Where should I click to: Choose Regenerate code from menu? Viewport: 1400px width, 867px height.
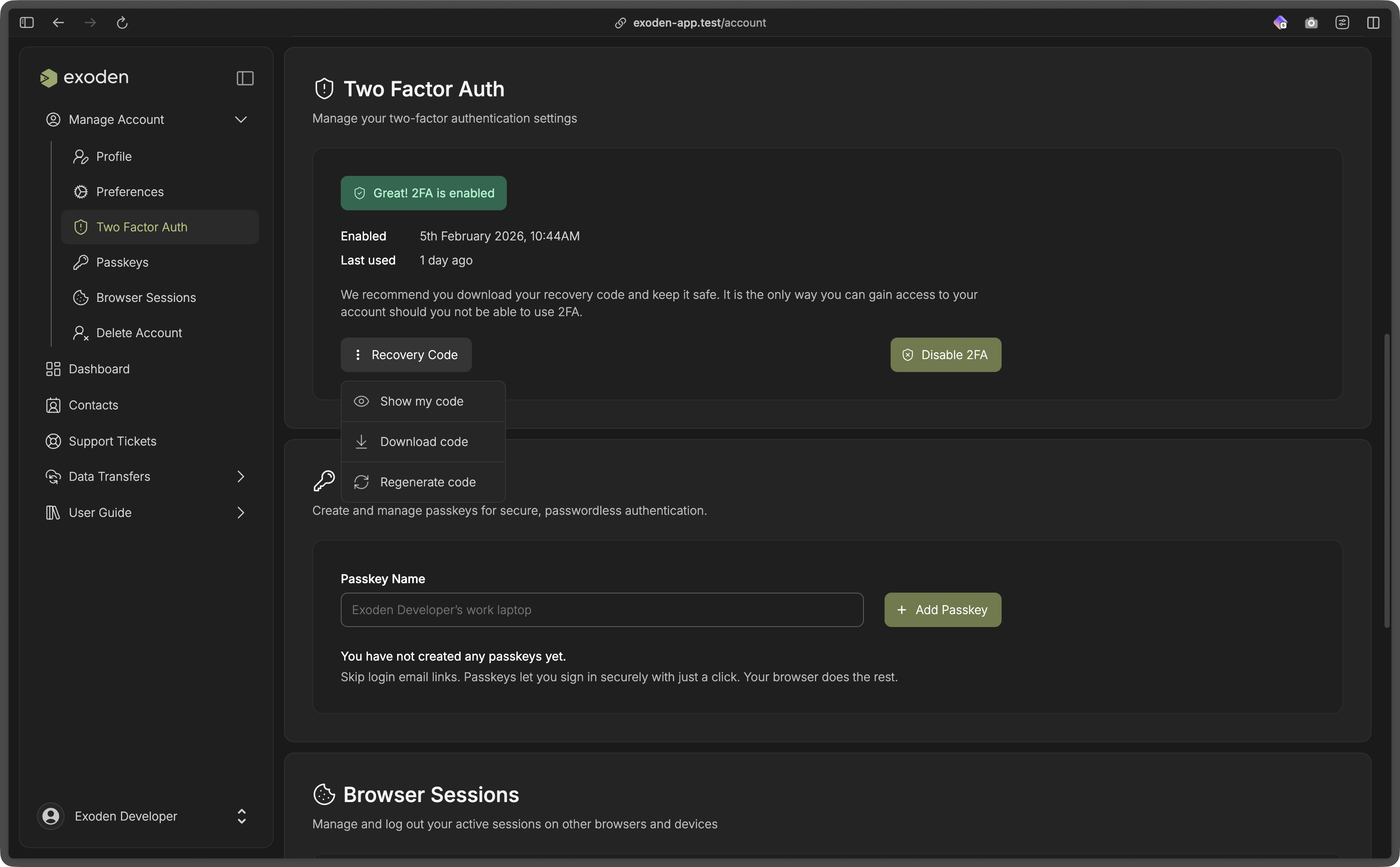click(427, 482)
